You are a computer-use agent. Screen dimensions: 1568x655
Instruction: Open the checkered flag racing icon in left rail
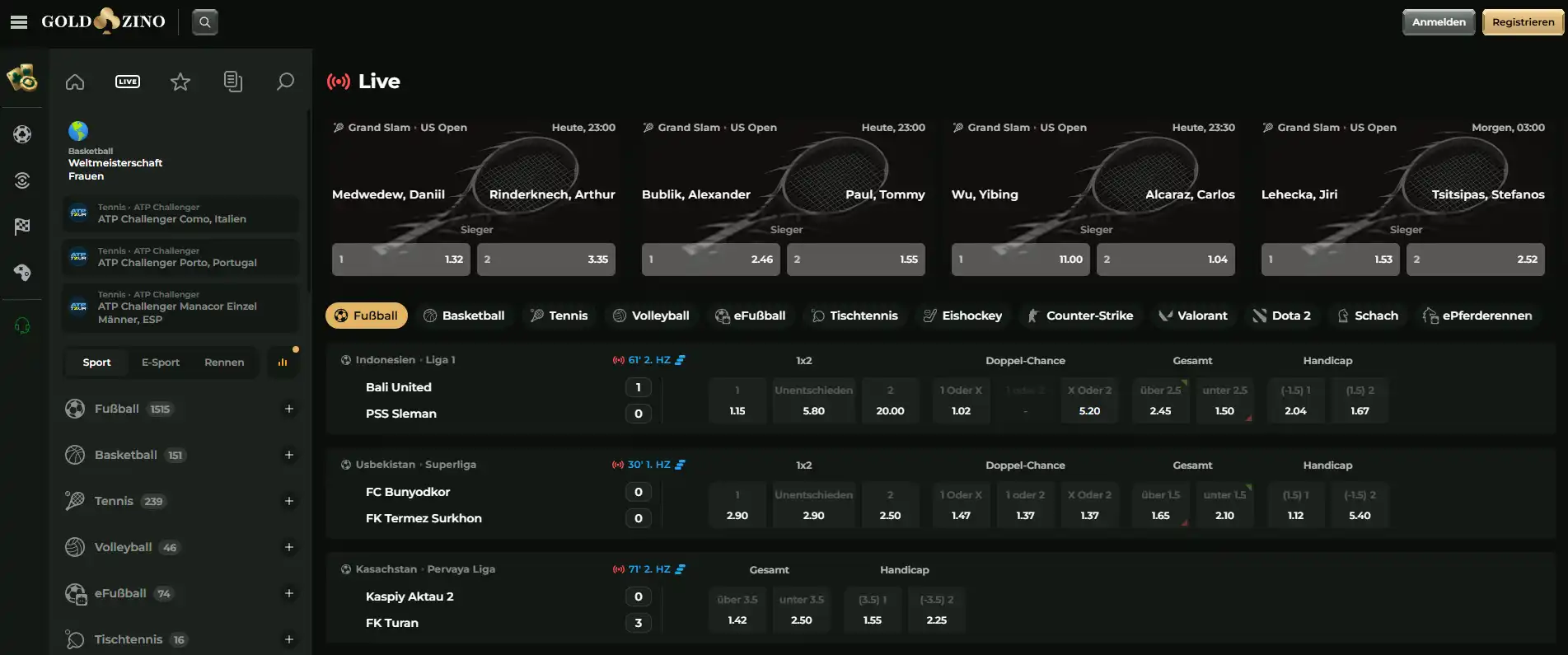(x=22, y=227)
